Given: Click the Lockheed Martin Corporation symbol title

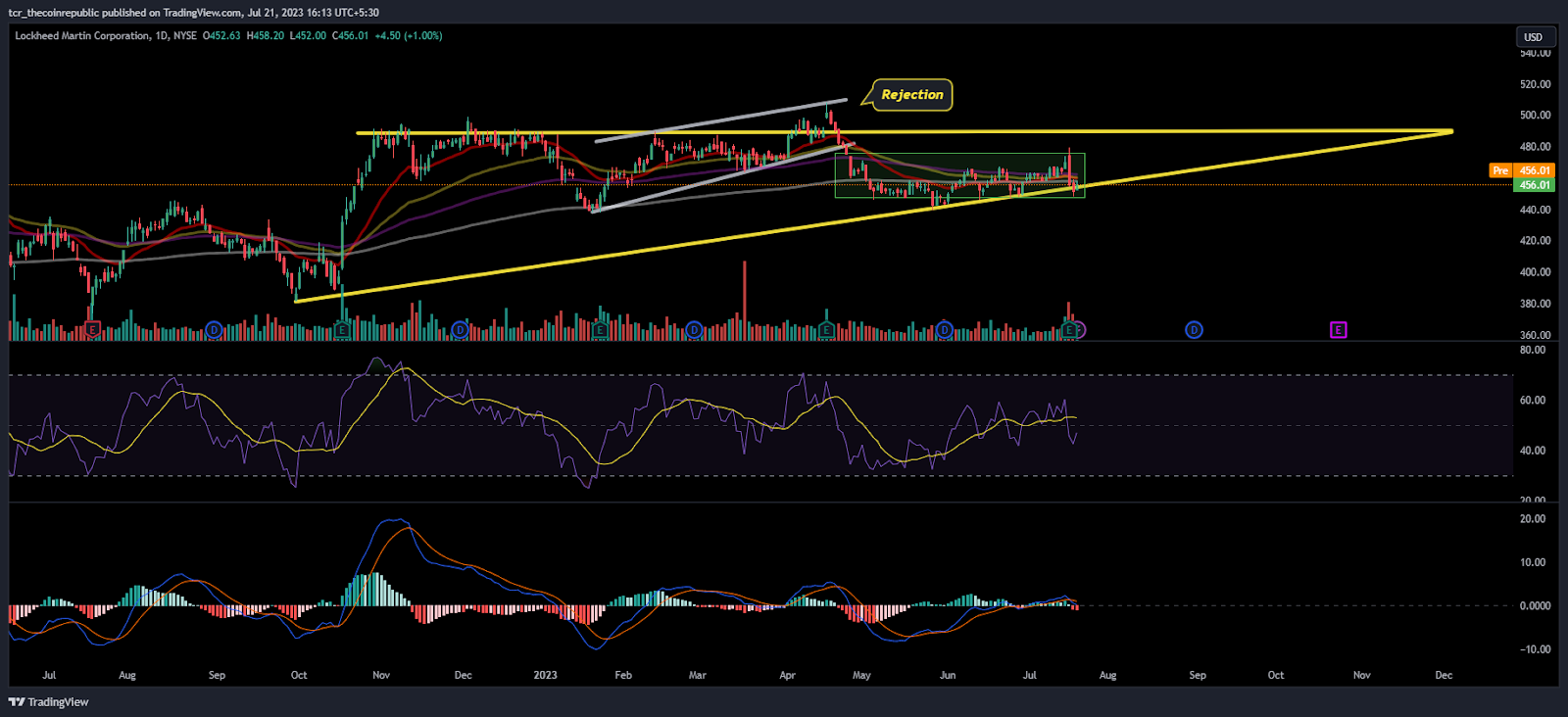Looking at the screenshot, I should 82,36.
